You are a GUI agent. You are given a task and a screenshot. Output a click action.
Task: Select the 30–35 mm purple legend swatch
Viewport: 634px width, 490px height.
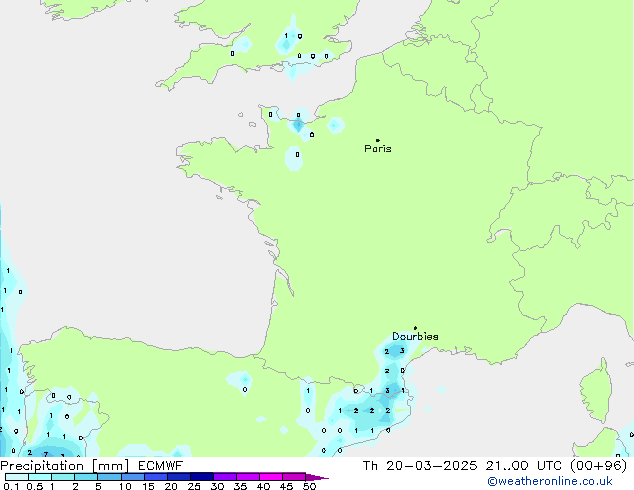coord(225,477)
